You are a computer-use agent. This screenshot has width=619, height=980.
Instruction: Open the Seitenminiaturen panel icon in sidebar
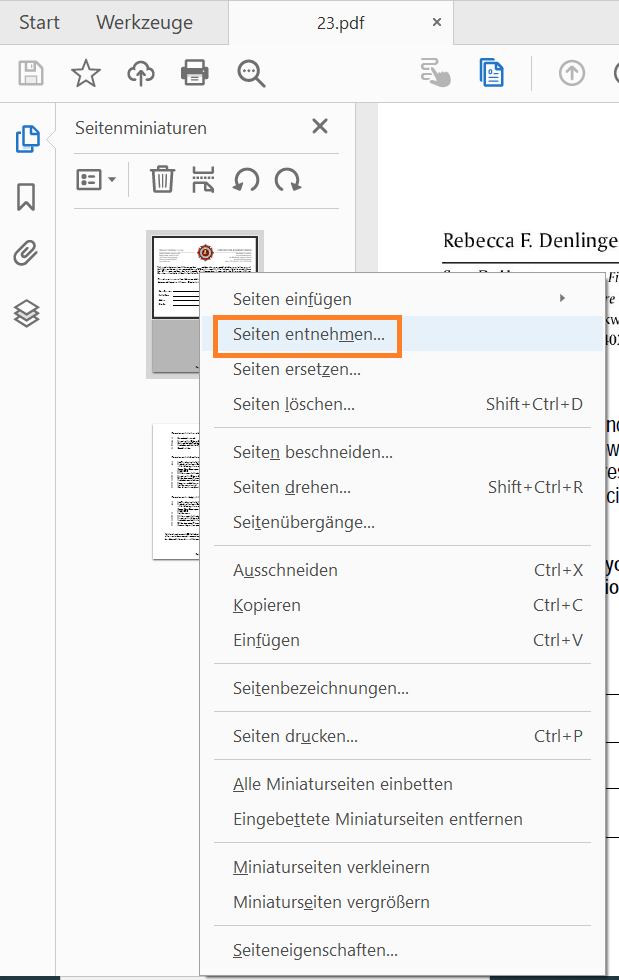point(27,141)
